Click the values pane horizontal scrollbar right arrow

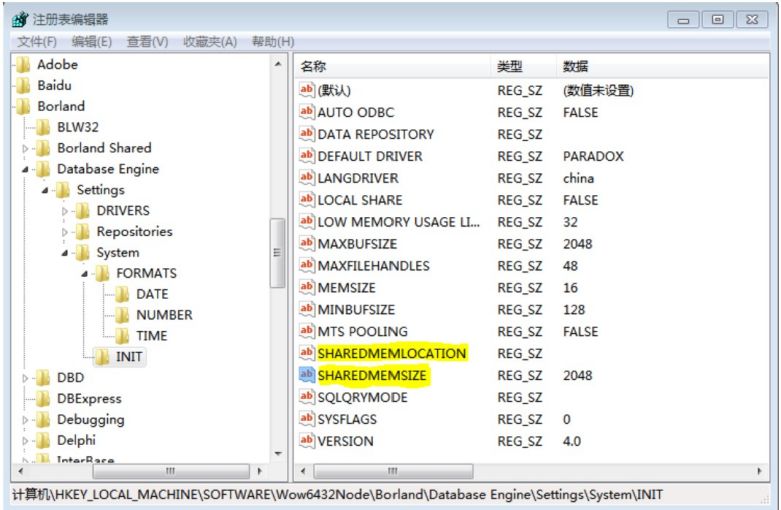tap(761, 470)
